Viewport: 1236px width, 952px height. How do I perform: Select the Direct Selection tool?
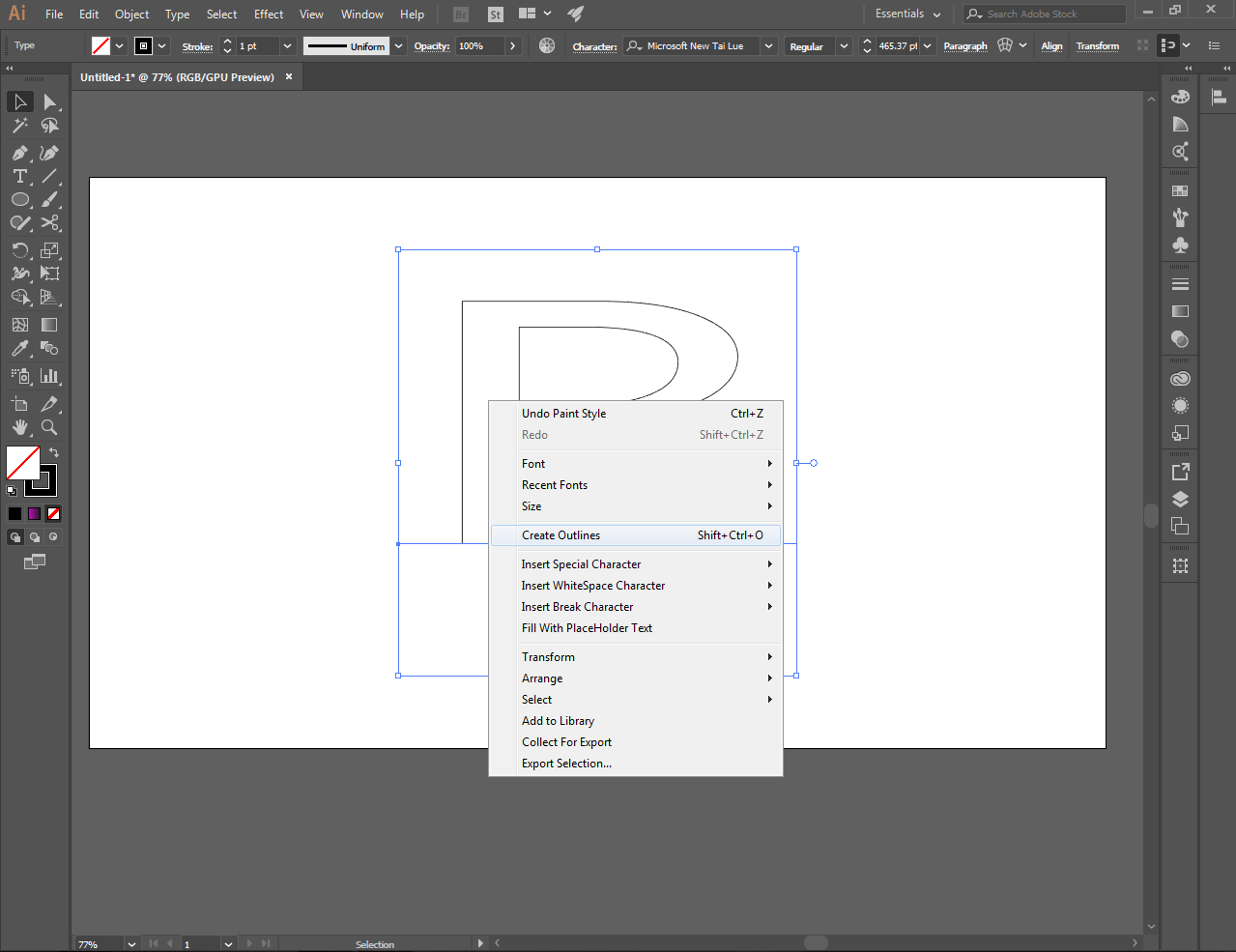pos(49,101)
